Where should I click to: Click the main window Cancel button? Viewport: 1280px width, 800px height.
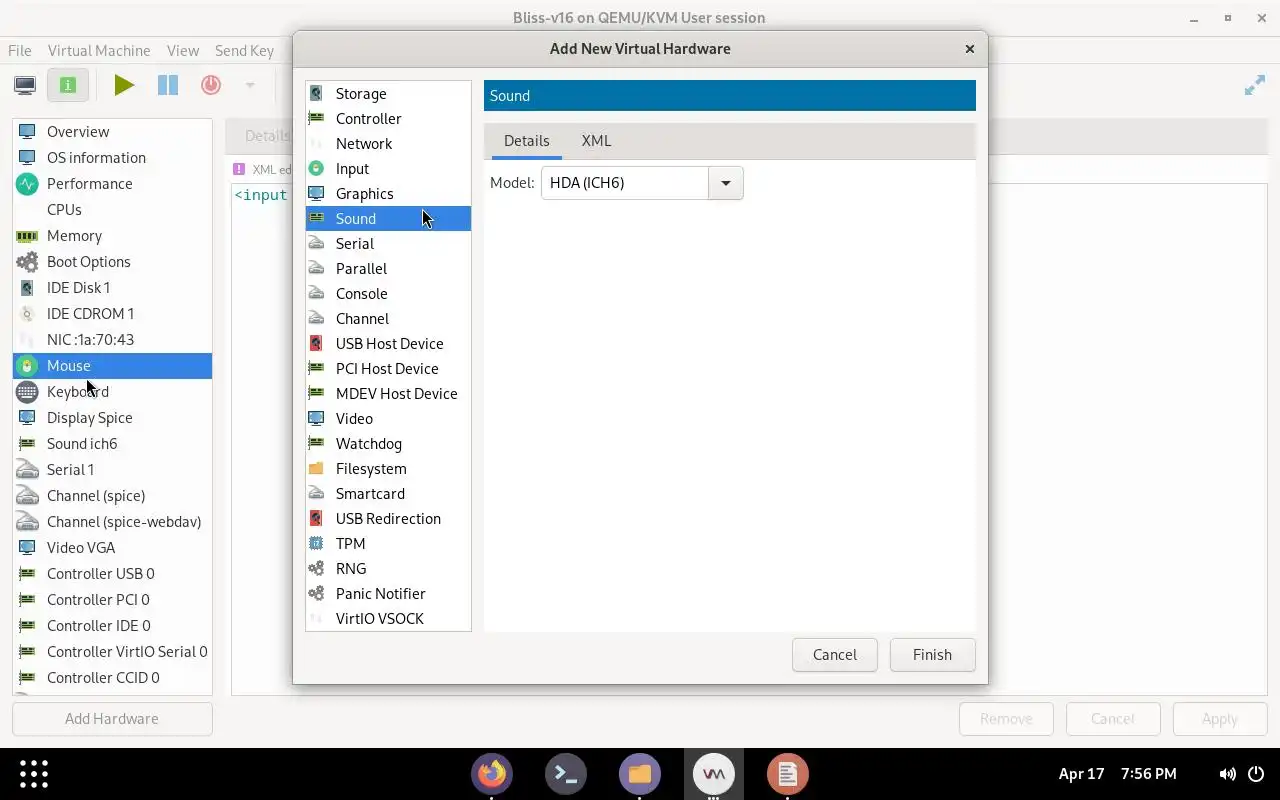point(1113,719)
